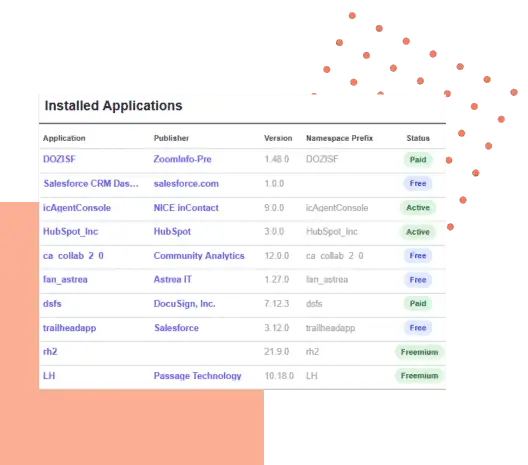The height and width of the screenshot is (465, 528).
Task: Click the trailheadapp namespace prefix cell
Action: [330, 328]
